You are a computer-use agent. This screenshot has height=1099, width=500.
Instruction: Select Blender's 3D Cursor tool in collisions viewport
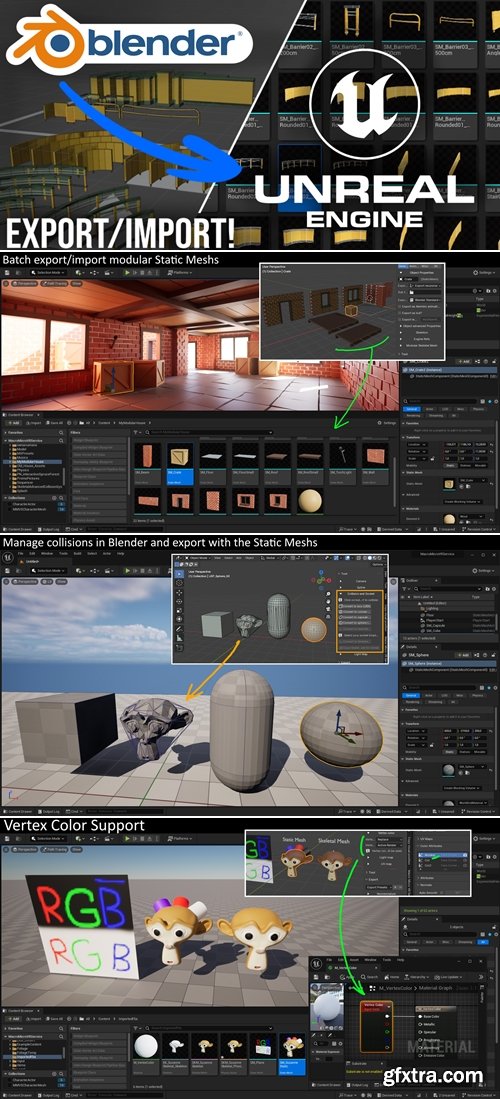(180, 583)
